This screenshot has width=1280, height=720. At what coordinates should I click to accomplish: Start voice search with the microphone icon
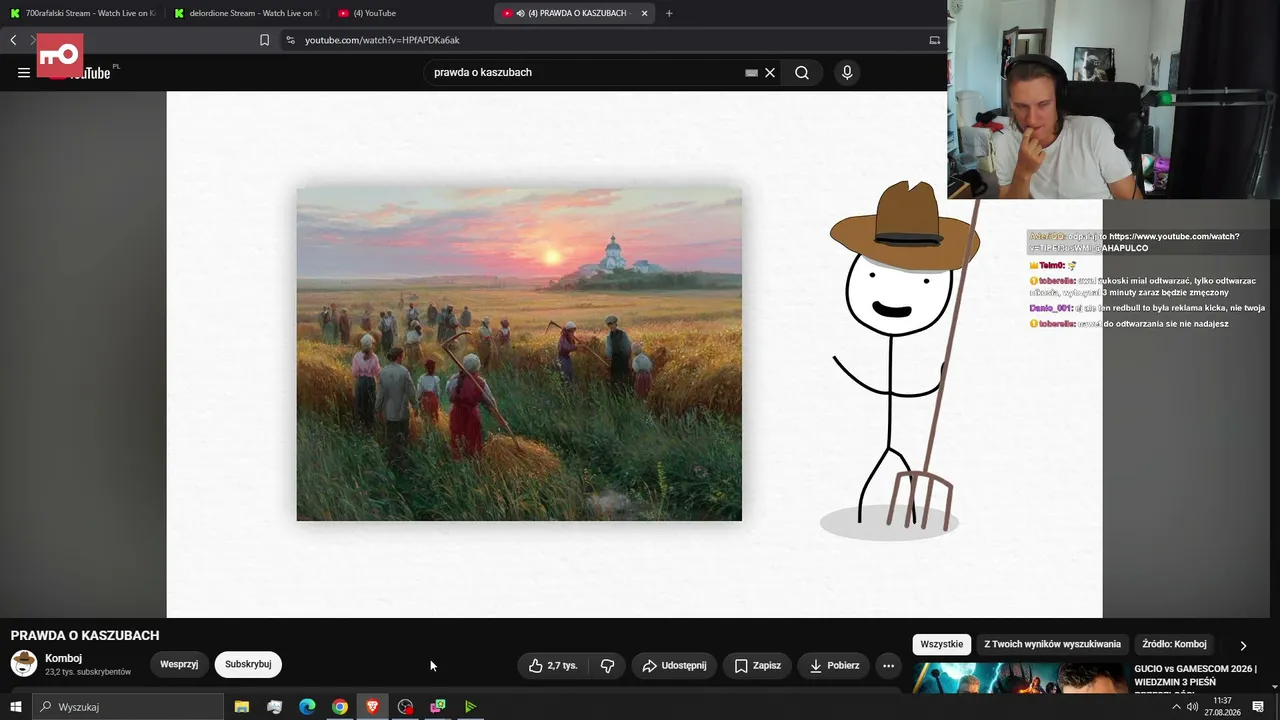point(847,72)
